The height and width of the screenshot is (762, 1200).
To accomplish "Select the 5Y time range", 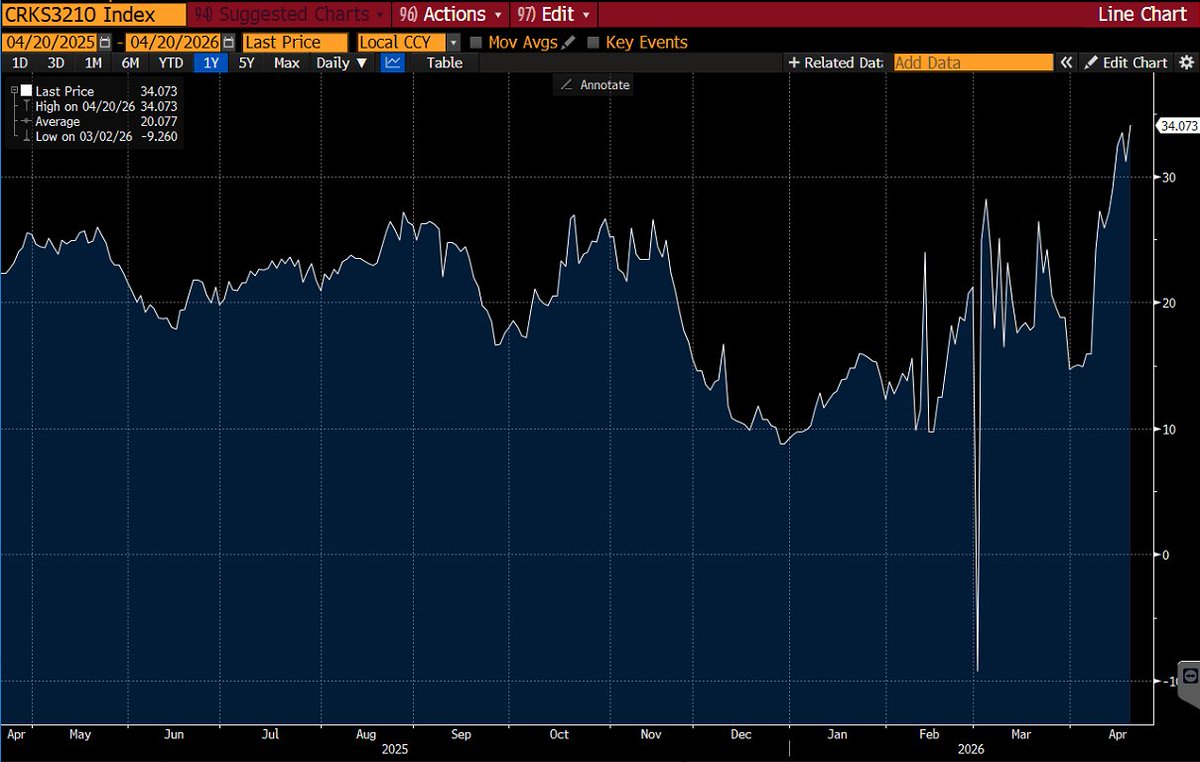I will [x=246, y=62].
